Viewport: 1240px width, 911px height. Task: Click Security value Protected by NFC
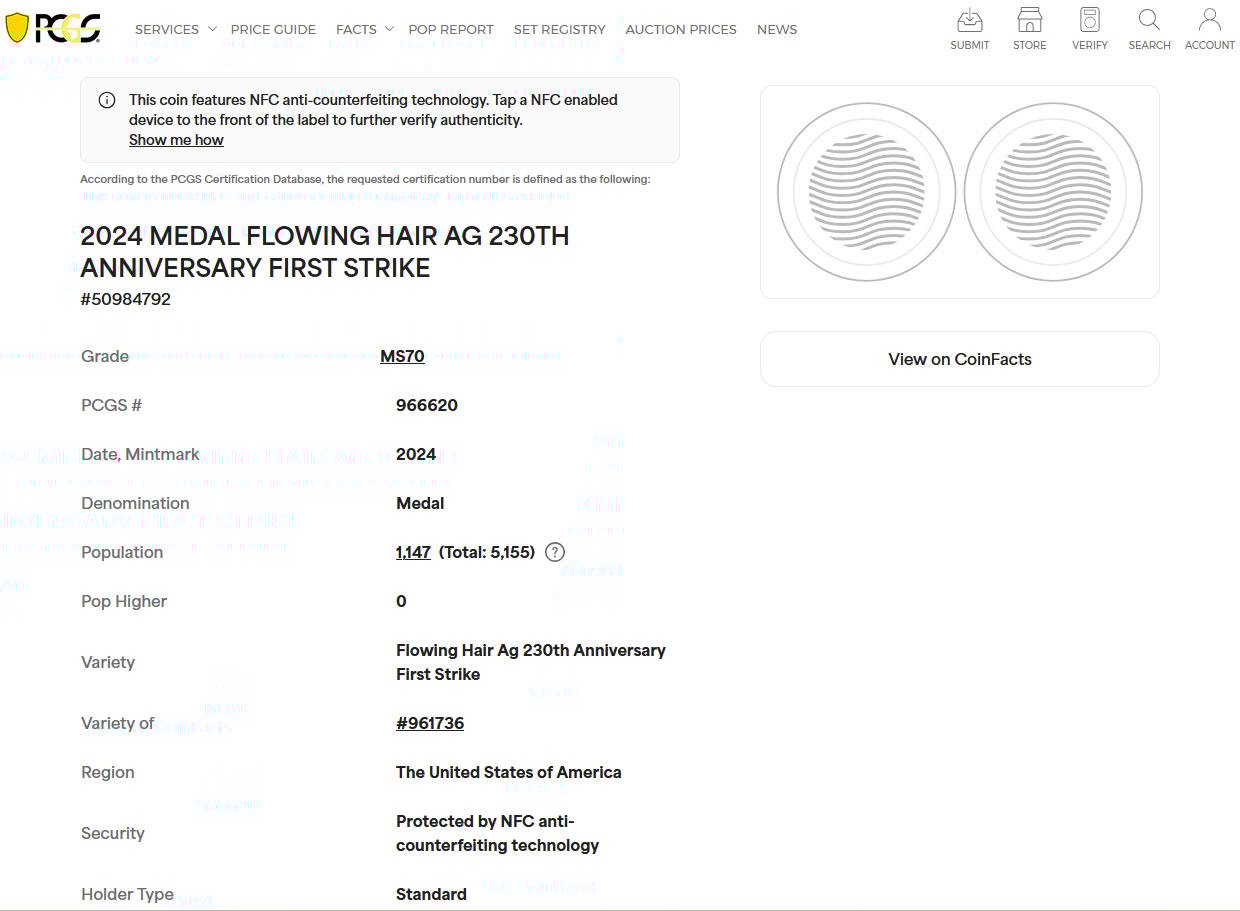click(498, 833)
